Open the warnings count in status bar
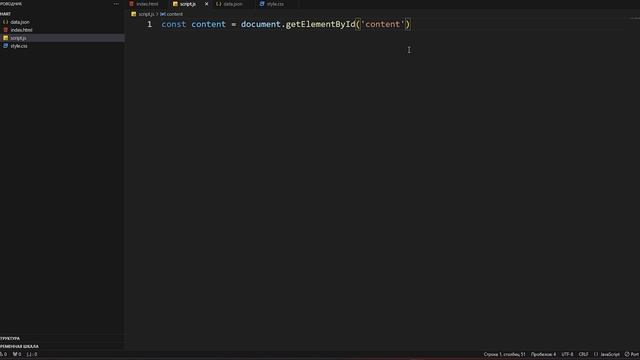The height and width of the screenshot is (360, 640). 17,354
